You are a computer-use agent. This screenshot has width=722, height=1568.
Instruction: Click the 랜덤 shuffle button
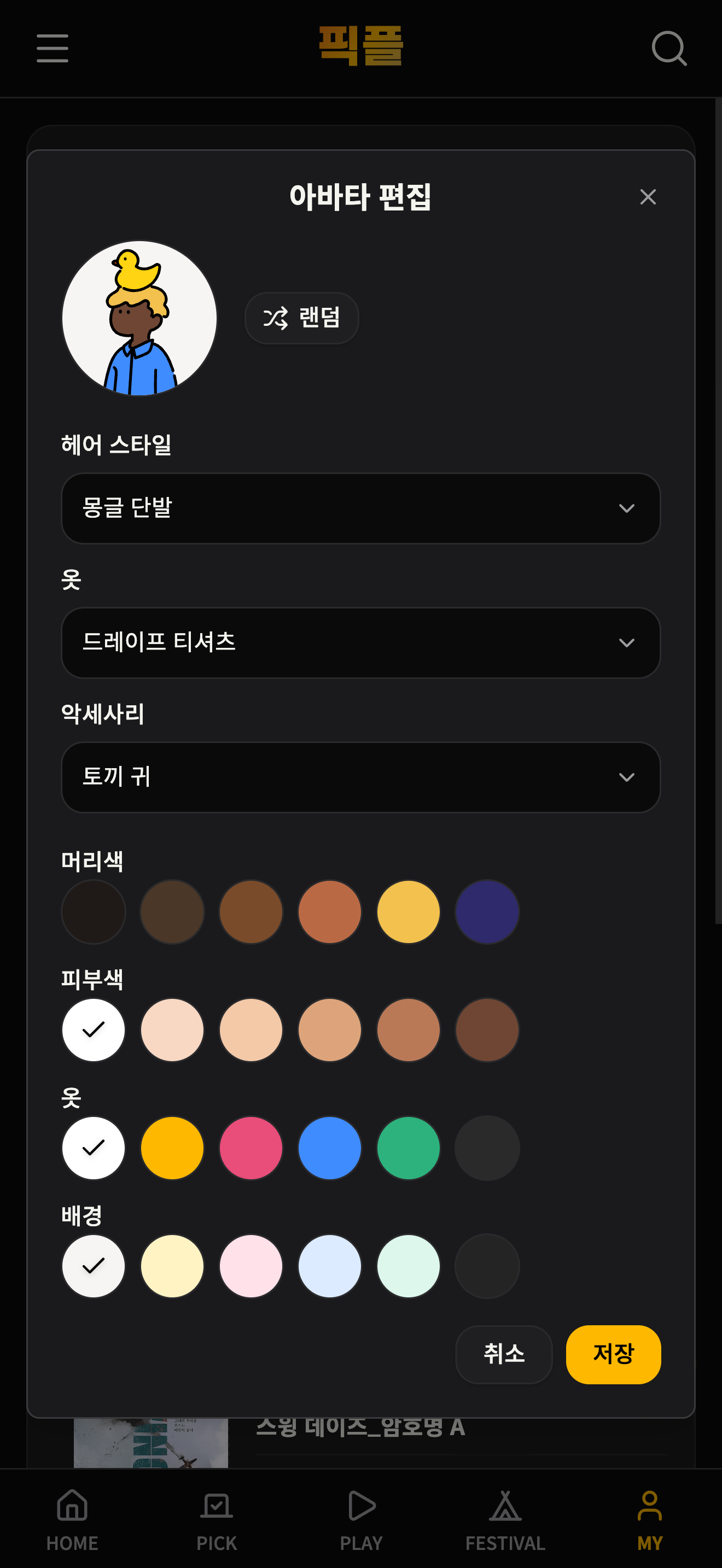coord(301,318)
